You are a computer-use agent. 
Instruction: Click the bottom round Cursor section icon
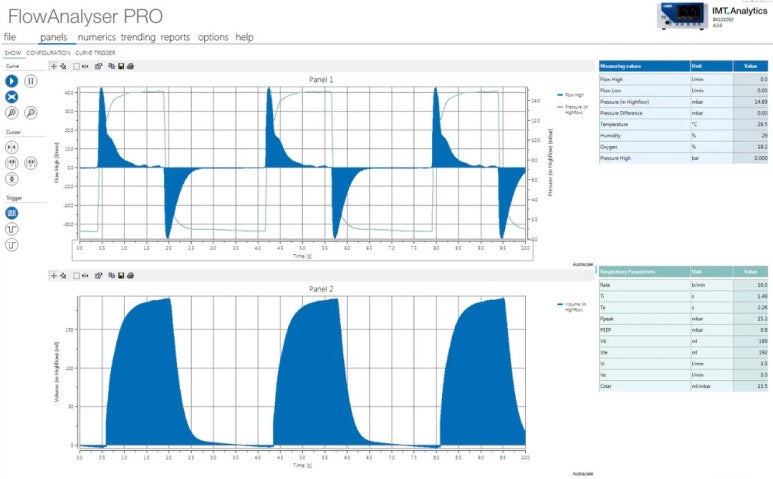pyautogui.click(x=12, y=179)
